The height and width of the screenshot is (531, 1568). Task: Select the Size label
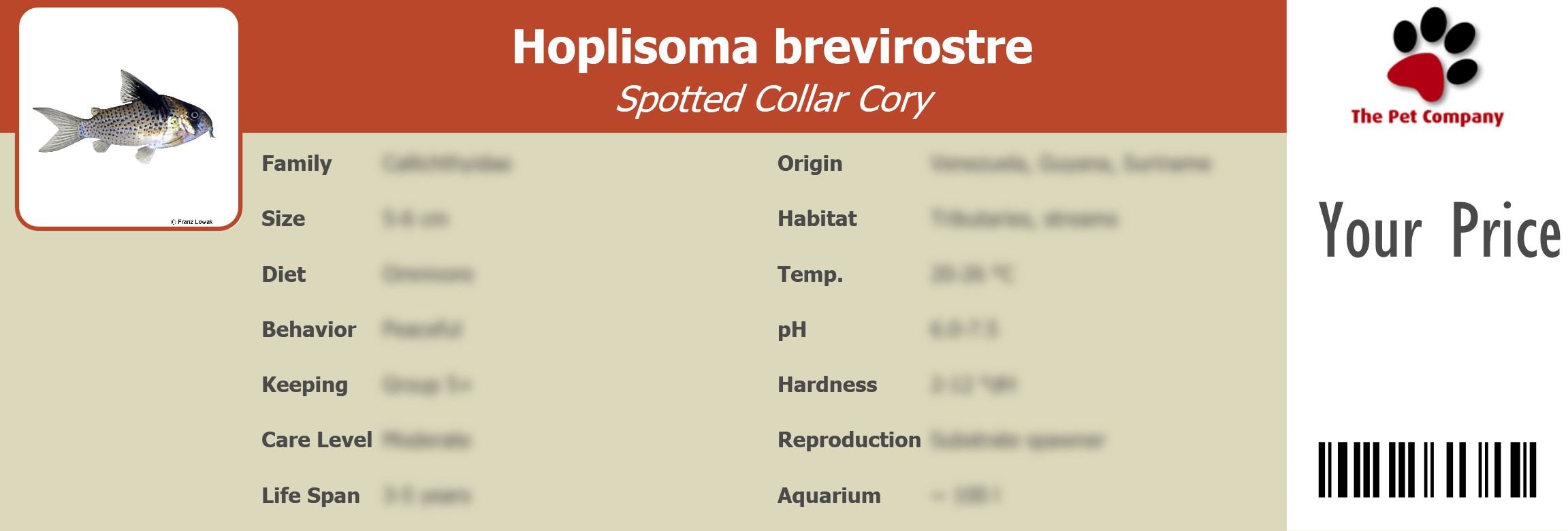tap(283, 219)
